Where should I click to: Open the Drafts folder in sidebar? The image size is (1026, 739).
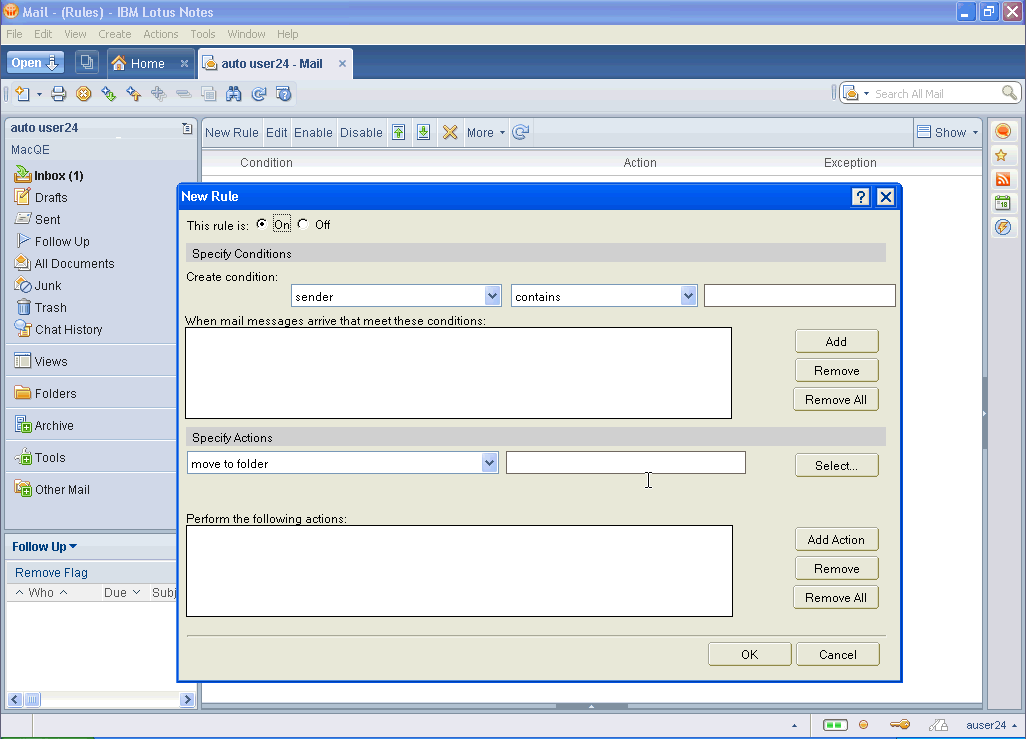click(51, 198)
